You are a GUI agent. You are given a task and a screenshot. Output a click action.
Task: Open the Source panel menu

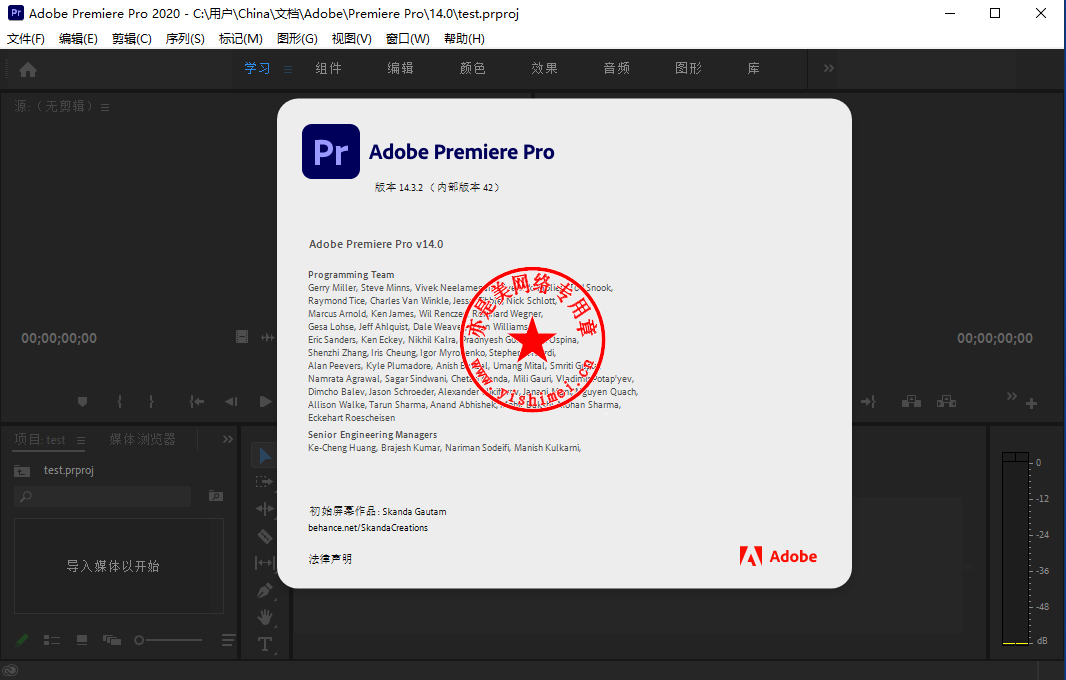coord(105,107)
